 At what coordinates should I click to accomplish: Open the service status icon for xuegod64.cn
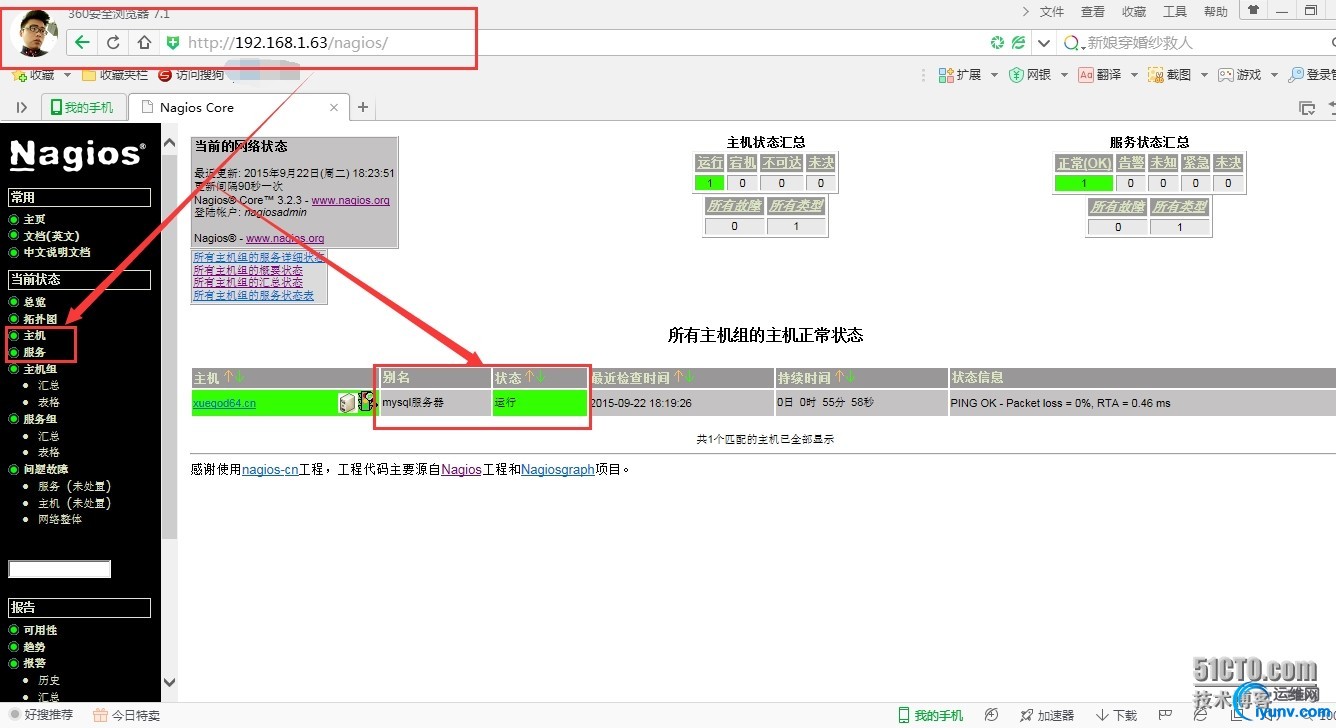tap(367, 402)
